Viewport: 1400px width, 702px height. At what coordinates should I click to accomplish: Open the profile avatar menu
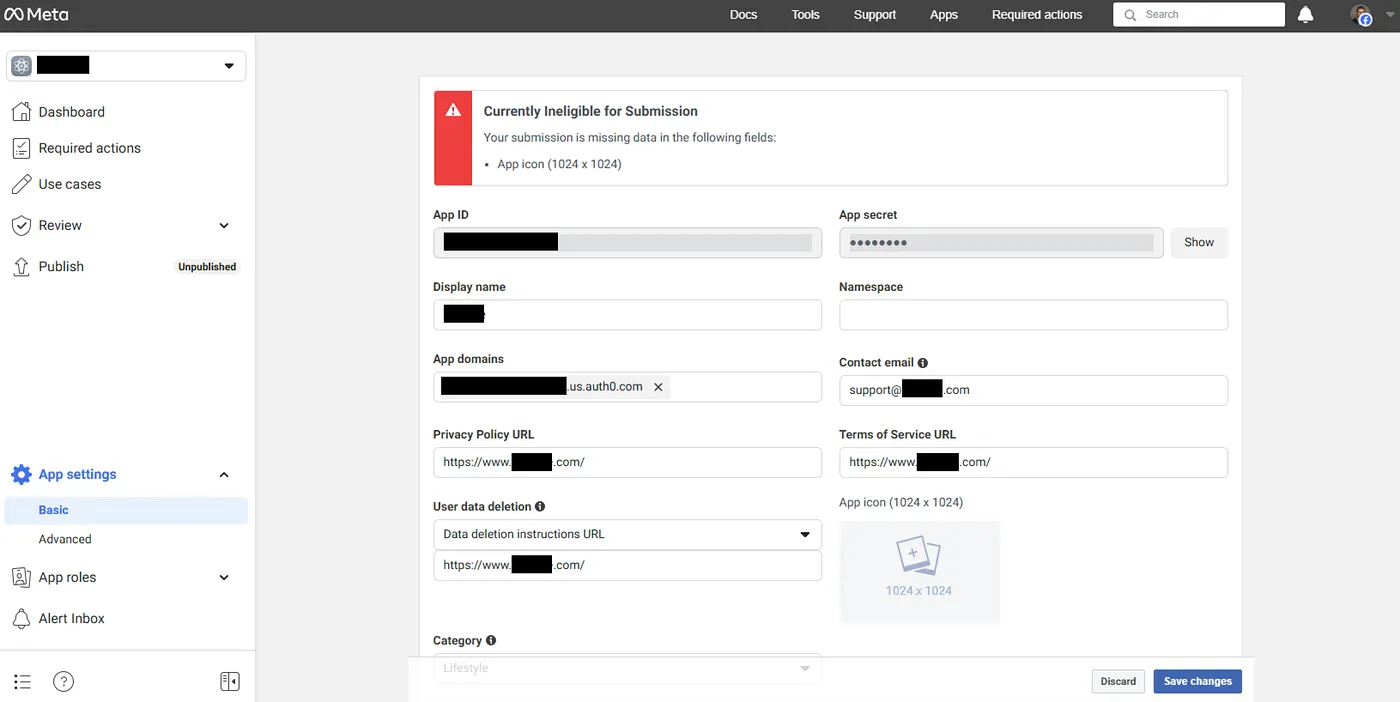click(x=1361, y=15)
